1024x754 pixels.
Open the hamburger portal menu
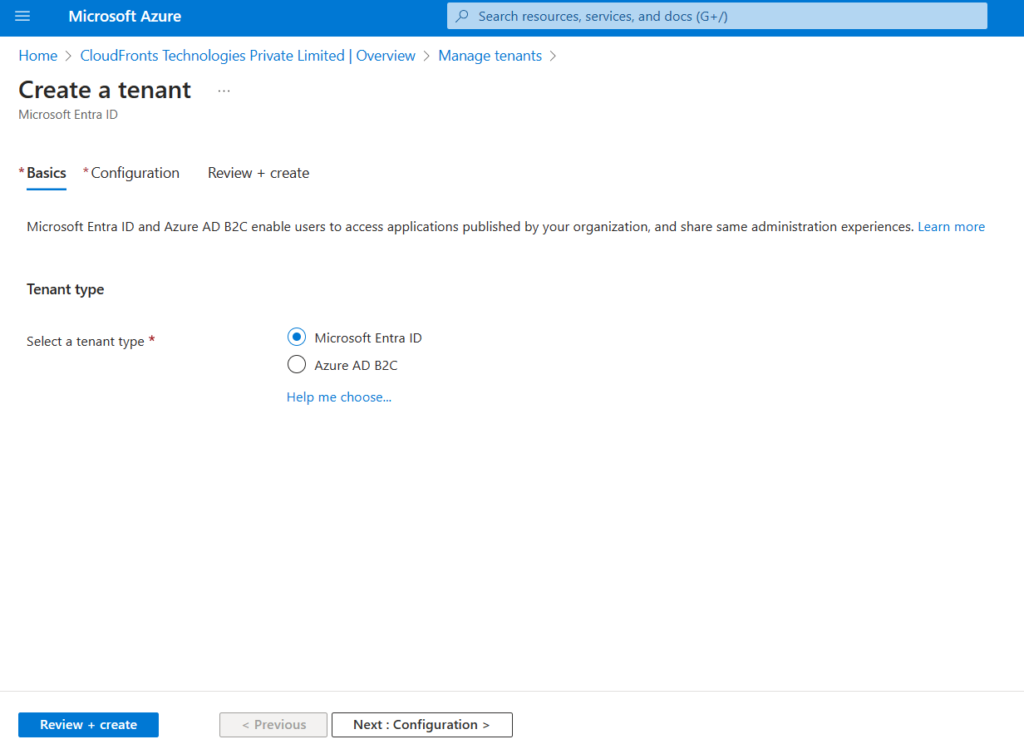22,16
